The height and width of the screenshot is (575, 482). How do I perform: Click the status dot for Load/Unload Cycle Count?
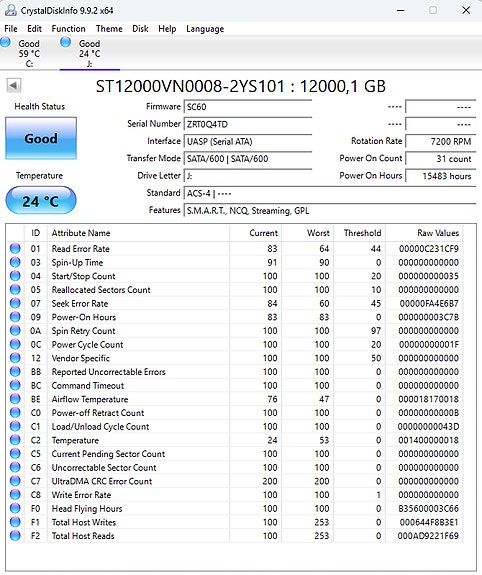(x=15, y=426)
